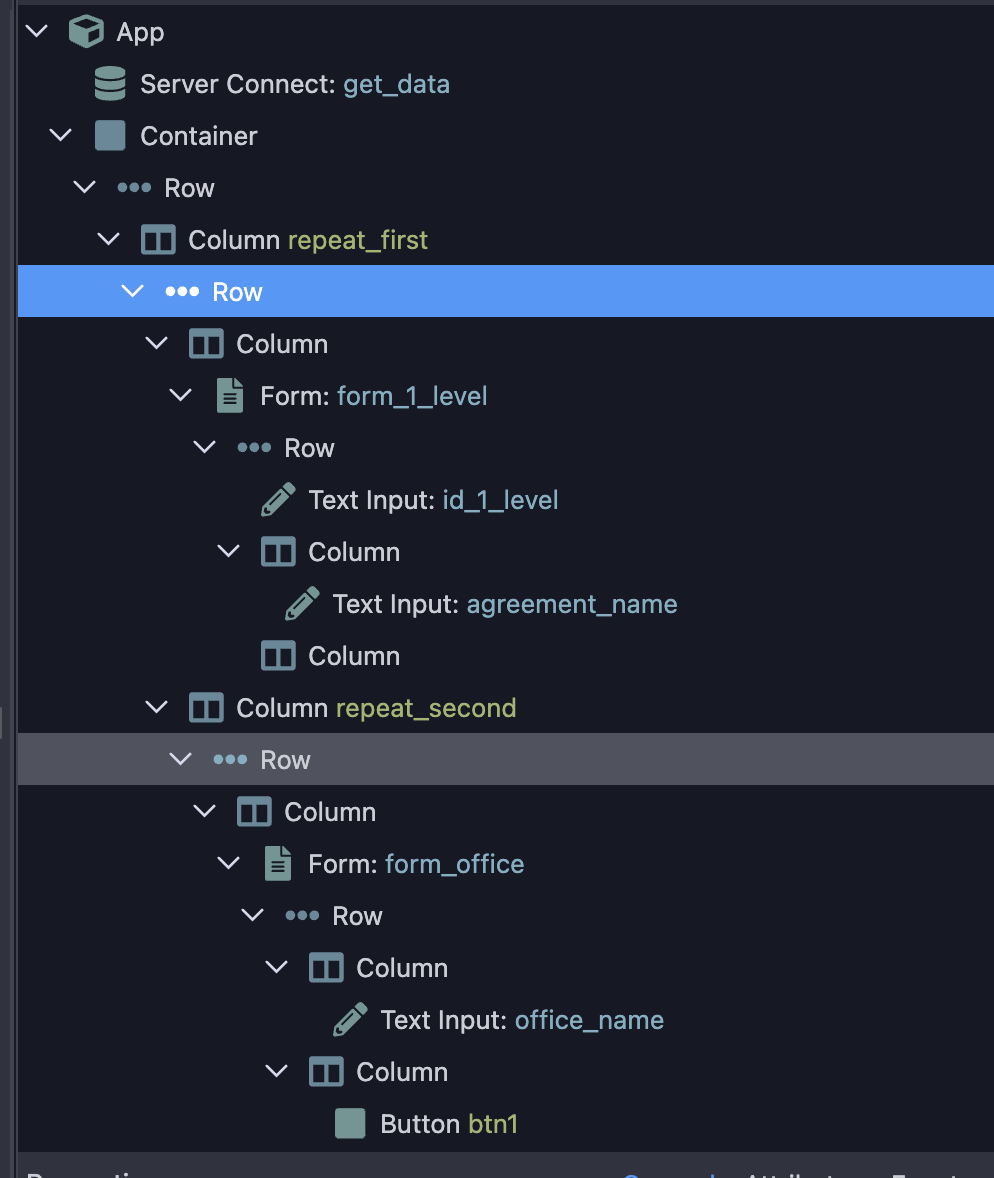This screenshot has width=994, height=1178.
Task: Click the Button icon next to btn1
Action: click(x=350, y=1123)
